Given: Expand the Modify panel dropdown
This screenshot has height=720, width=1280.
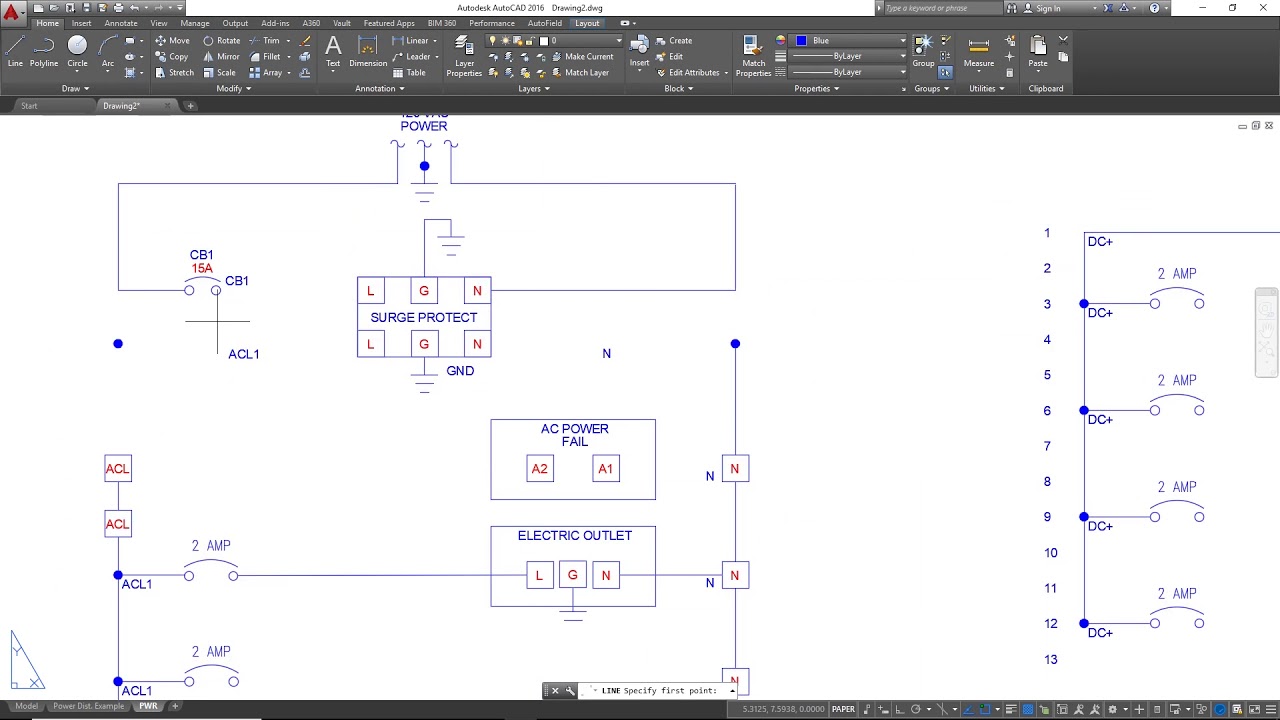Looking at the screenshot, I should coord(234,89).
